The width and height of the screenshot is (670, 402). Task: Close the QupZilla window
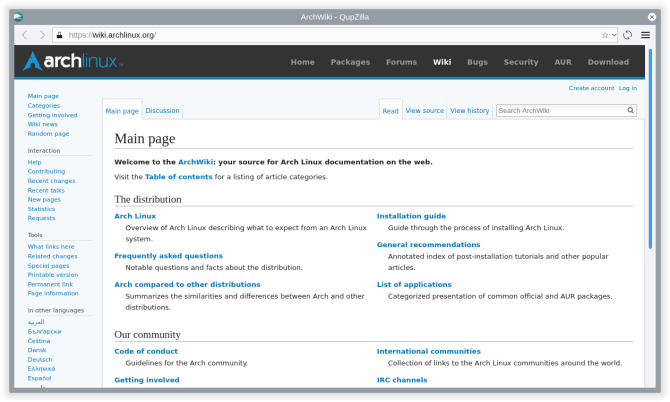(652, 17)
